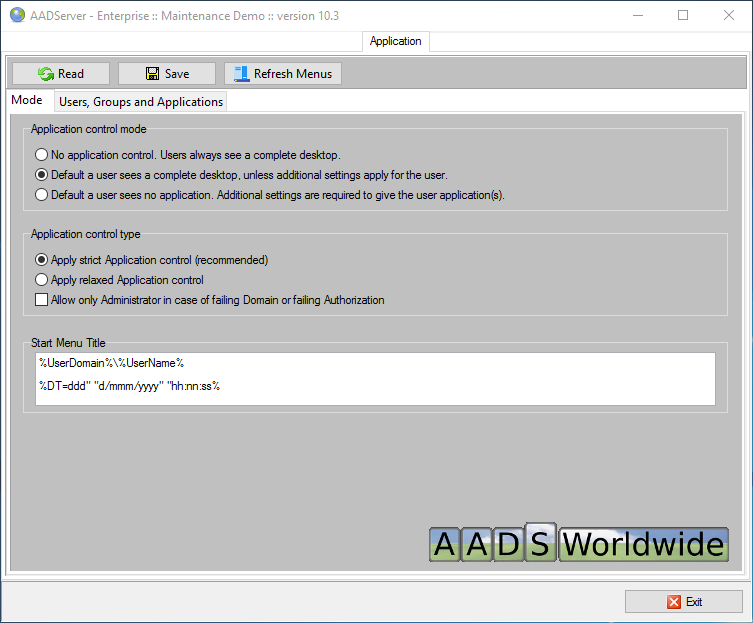
Task: Select 'No application control' radio option
Action: (41, 155)
